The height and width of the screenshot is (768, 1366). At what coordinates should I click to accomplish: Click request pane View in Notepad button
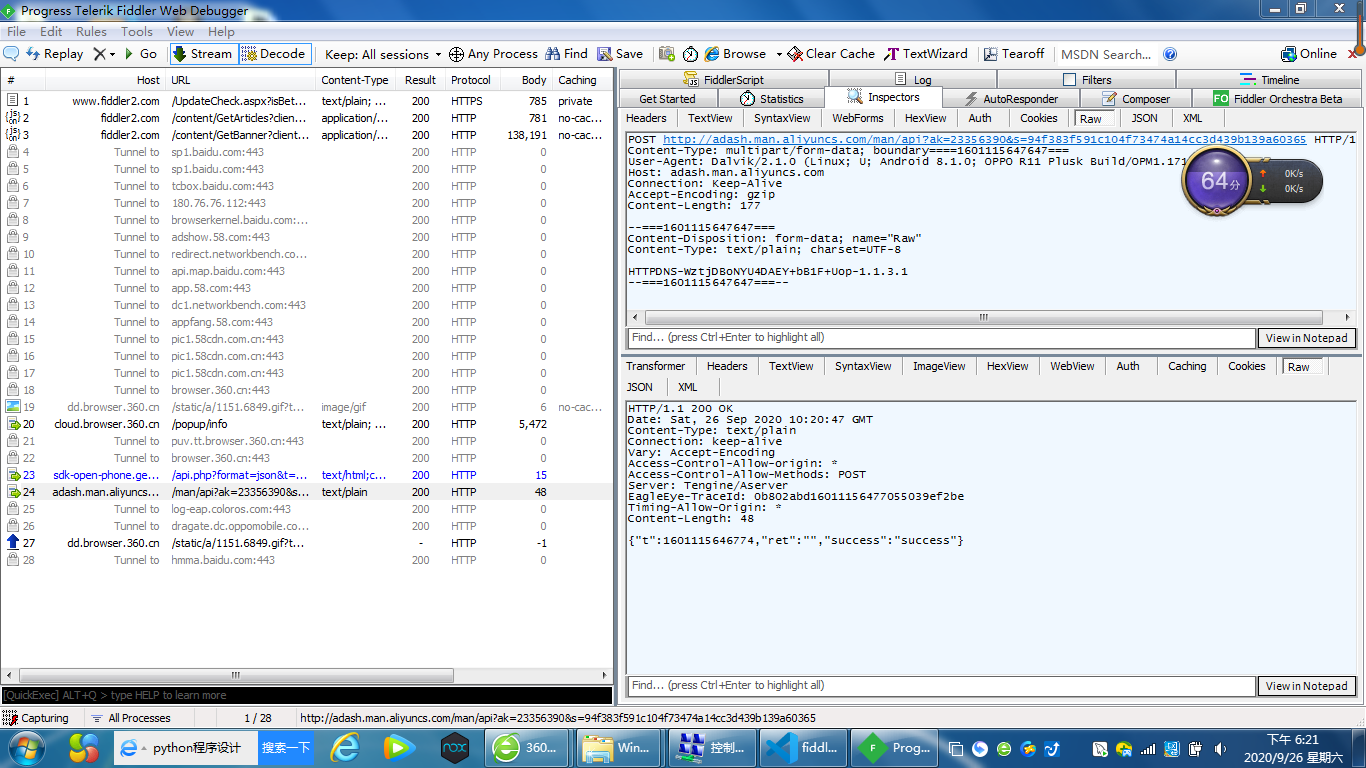(1306, 338)
